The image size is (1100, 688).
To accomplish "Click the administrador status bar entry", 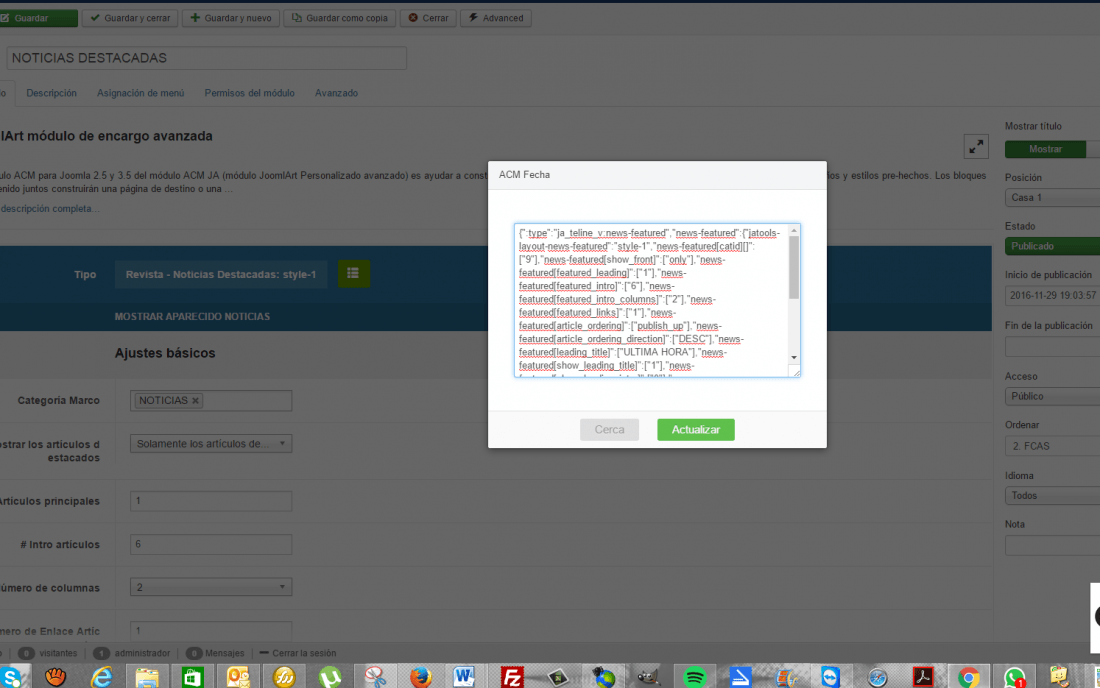I will pos(132,653).
